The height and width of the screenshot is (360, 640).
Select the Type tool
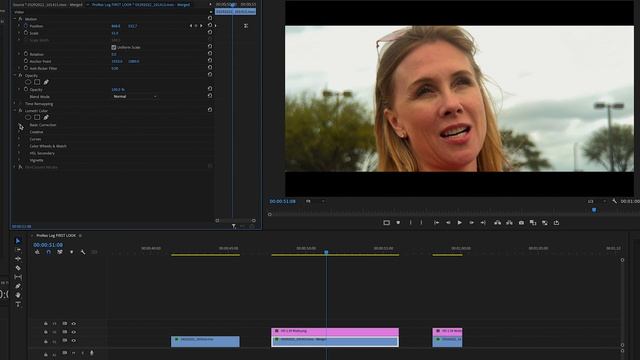pos(18,304)
